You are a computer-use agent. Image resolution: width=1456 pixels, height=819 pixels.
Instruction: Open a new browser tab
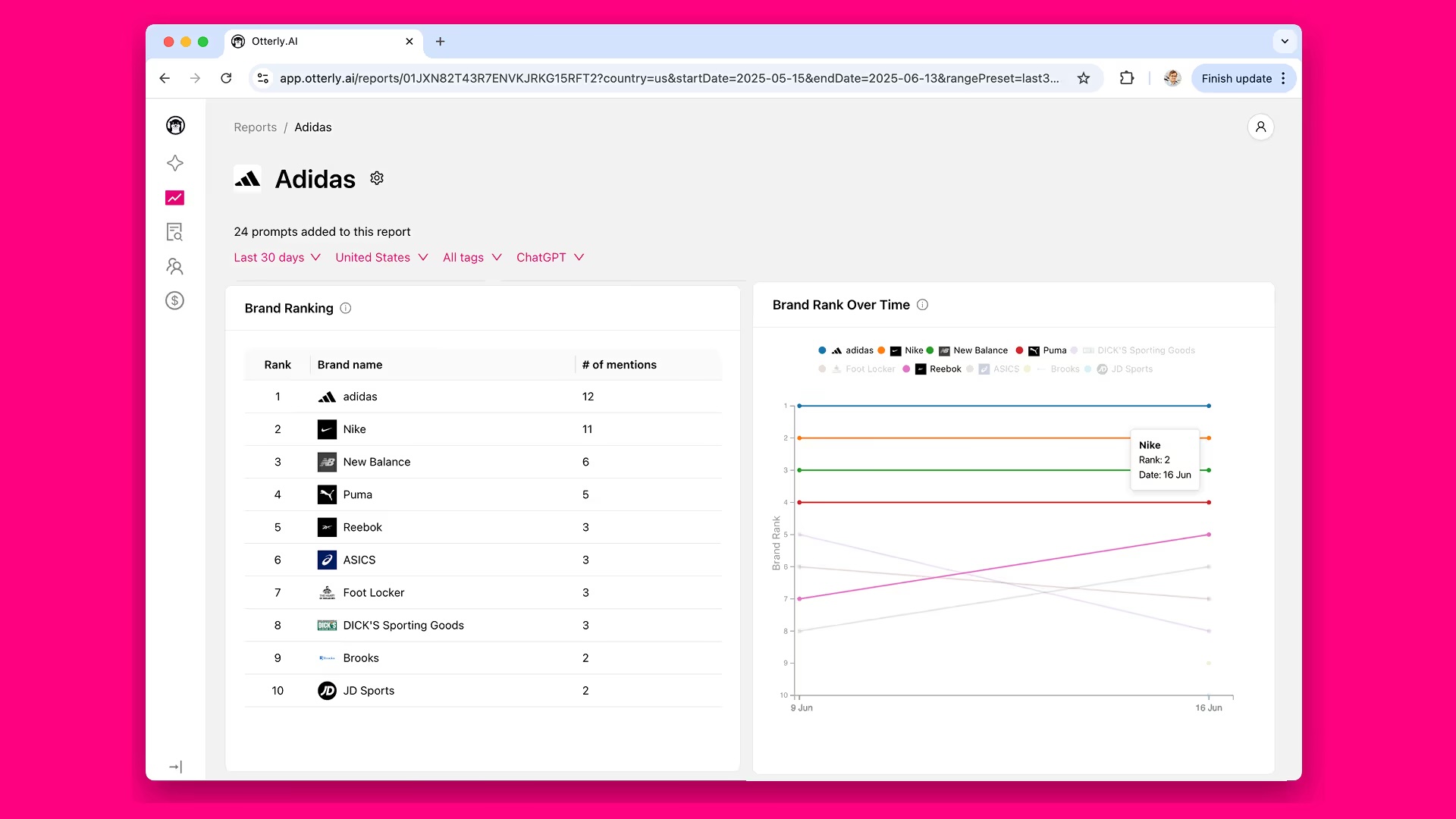441,42
